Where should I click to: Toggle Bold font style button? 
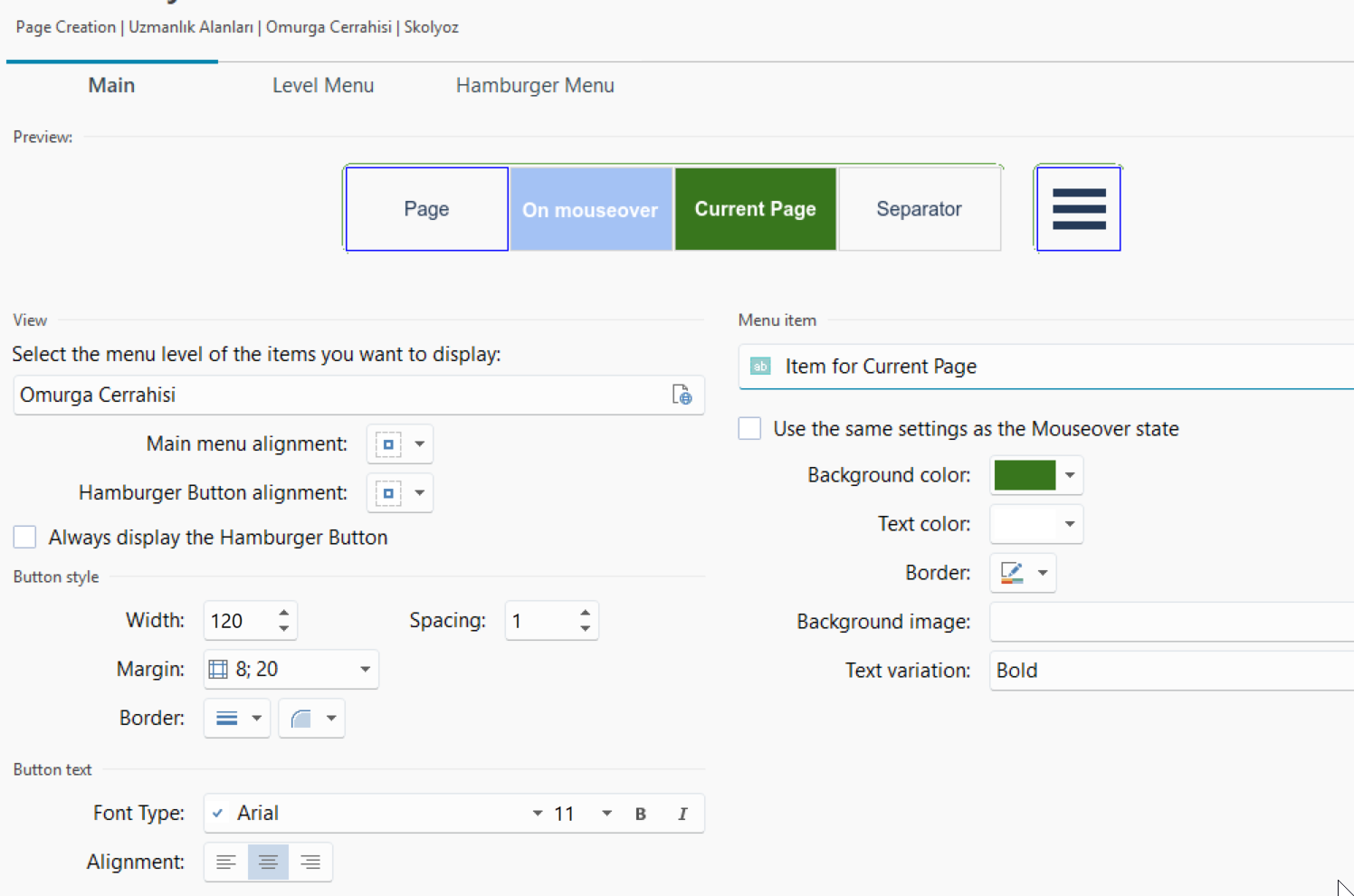641,814
